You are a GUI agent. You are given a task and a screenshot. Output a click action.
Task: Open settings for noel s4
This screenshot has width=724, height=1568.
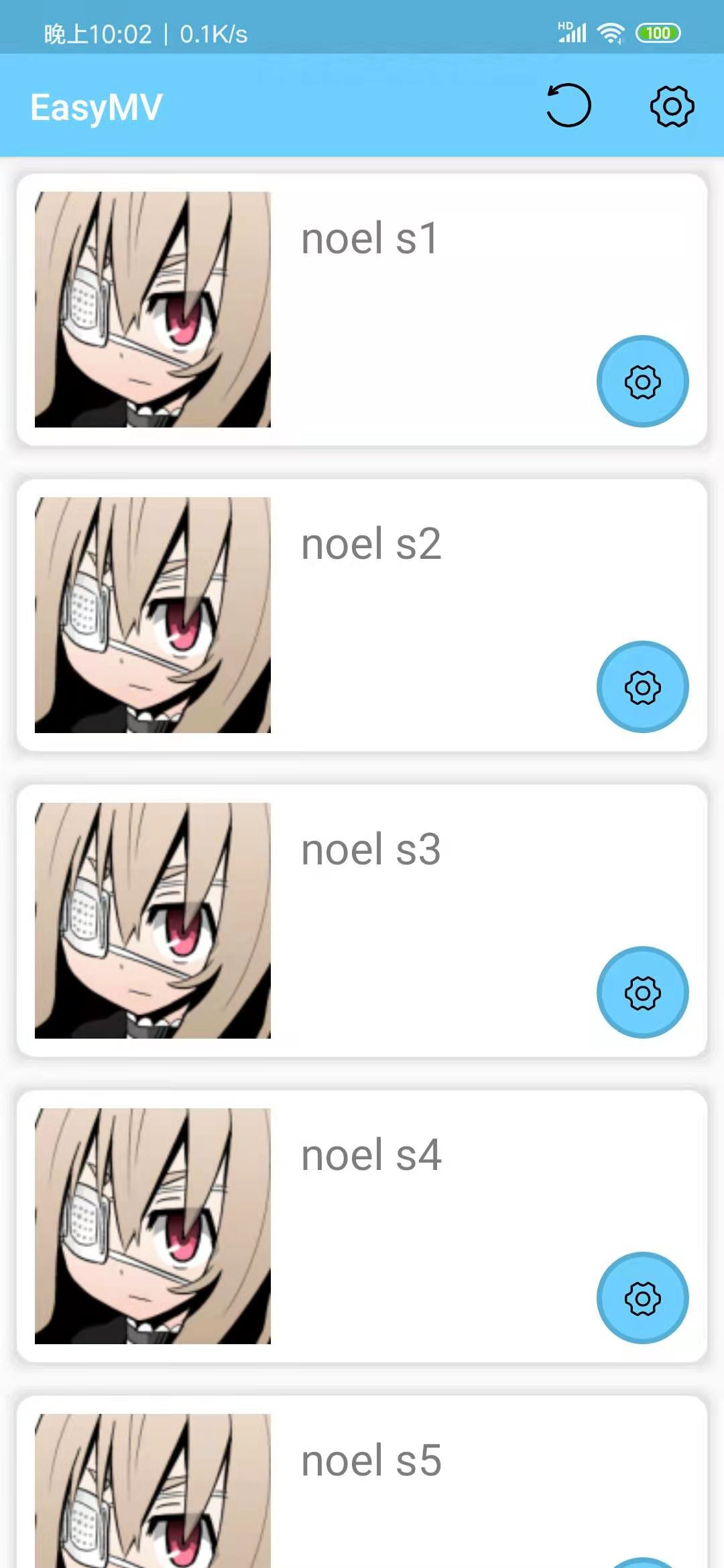pyautogui.click(x=642, y=1298)
